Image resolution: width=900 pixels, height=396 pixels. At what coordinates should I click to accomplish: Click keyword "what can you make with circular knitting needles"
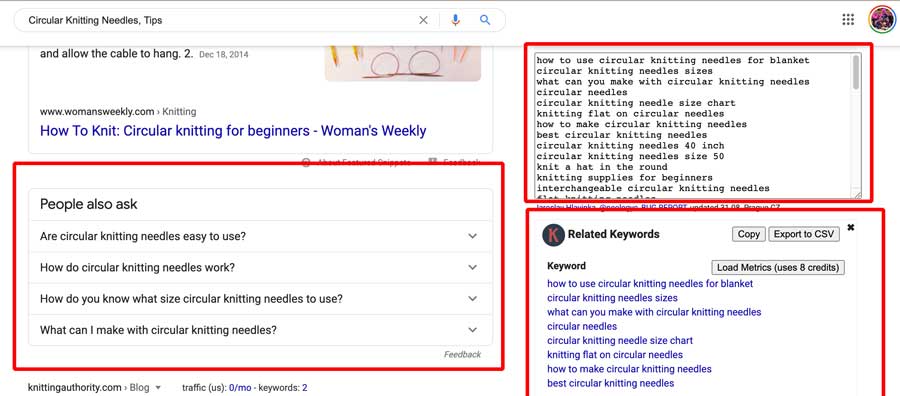654,312
